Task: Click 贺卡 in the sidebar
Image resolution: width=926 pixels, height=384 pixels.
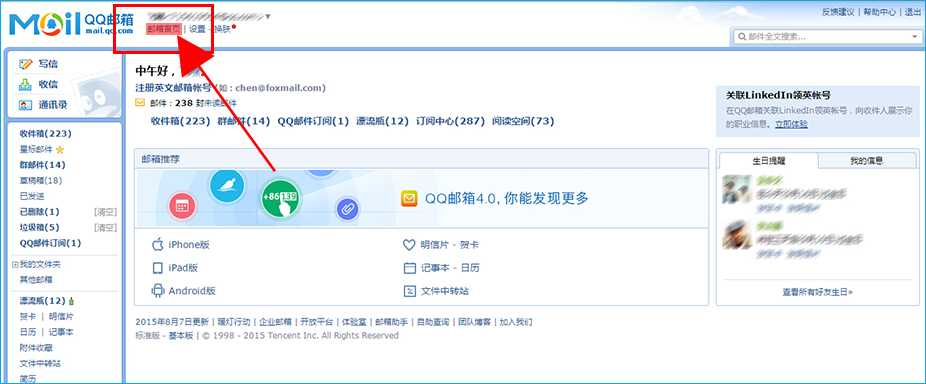Action: [28, 317]
